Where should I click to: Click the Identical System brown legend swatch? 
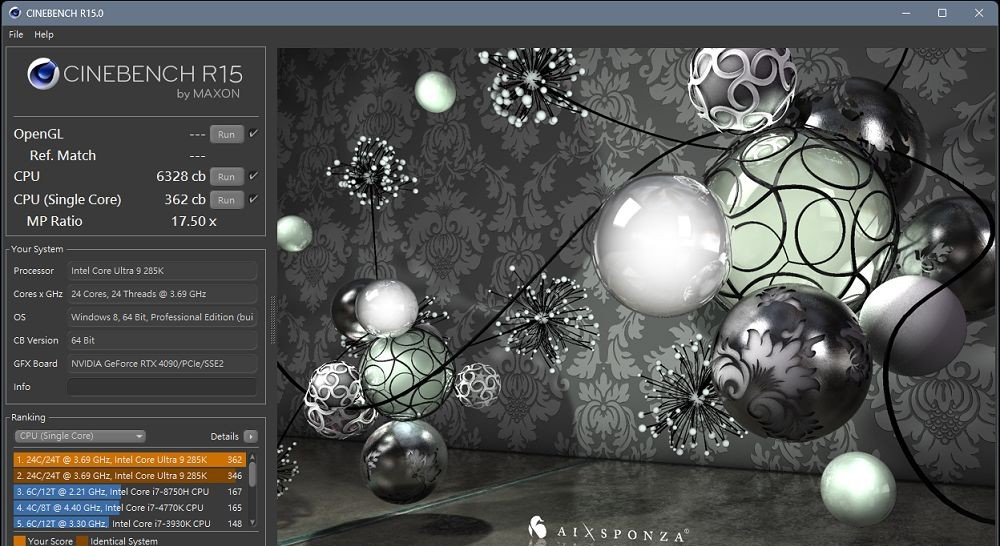point(82,541)
